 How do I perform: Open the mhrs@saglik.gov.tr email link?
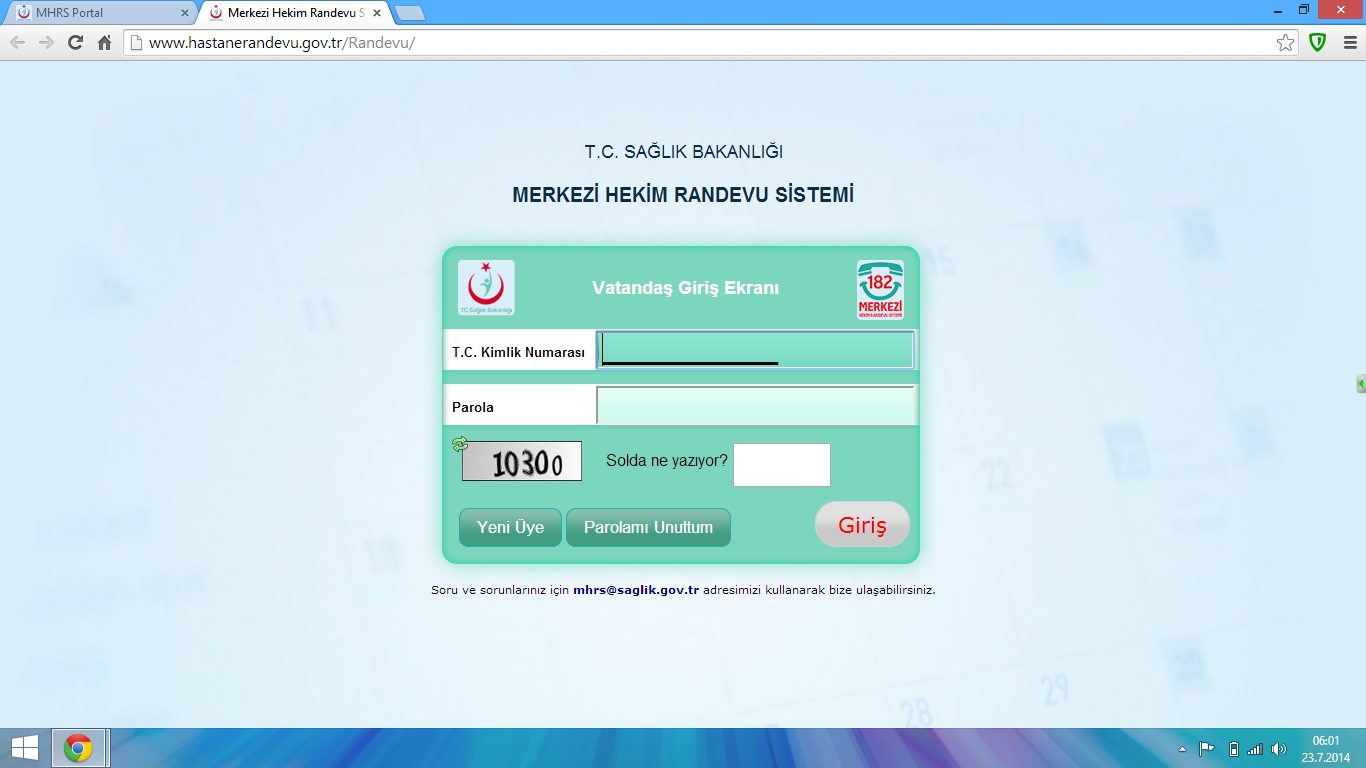[x=636, y=590]
